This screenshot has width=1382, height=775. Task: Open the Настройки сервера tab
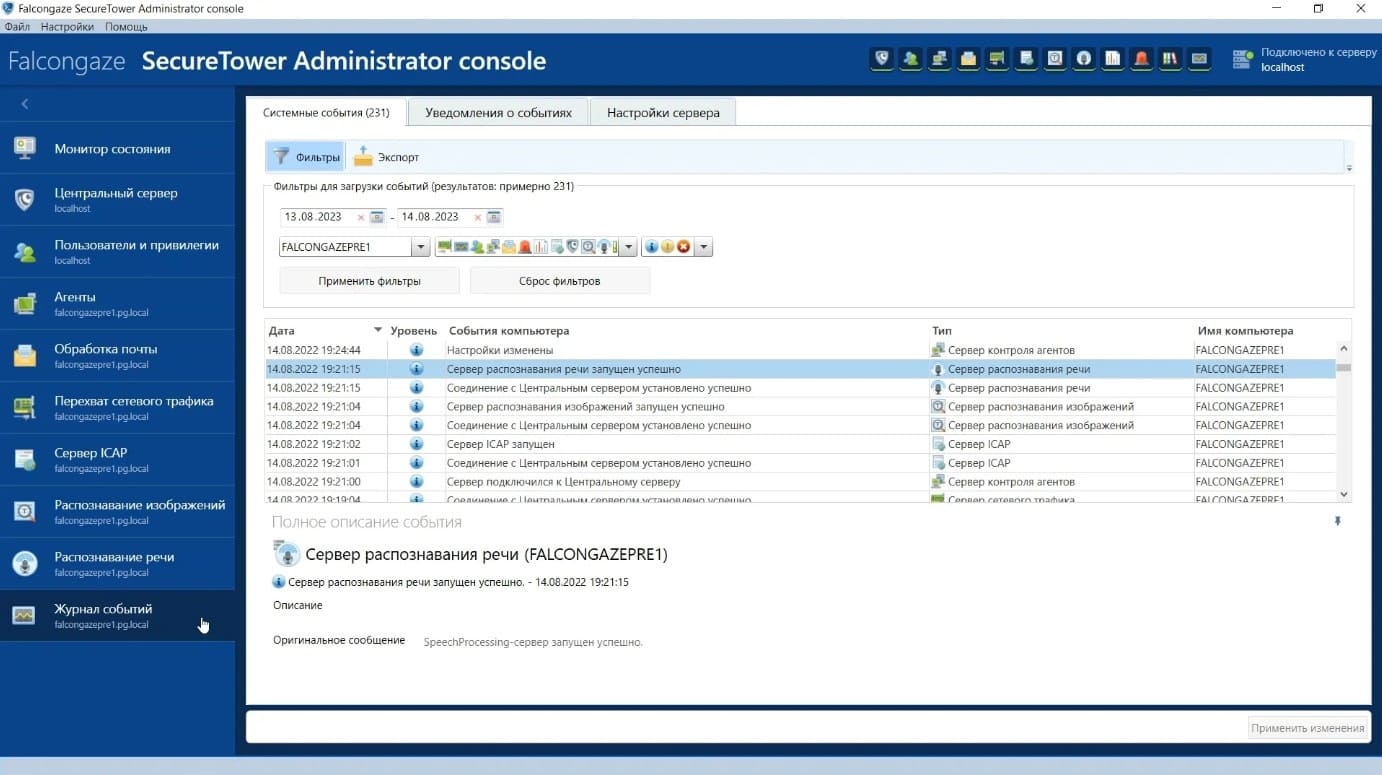click(662, 113)
